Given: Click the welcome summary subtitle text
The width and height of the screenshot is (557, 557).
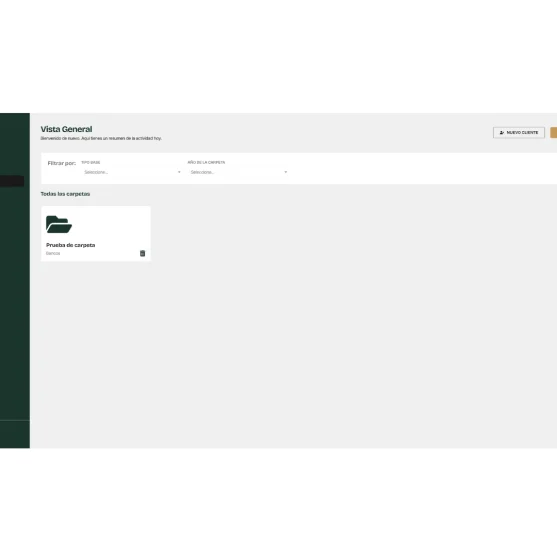Looking at the screenshot, I should 101,138.
